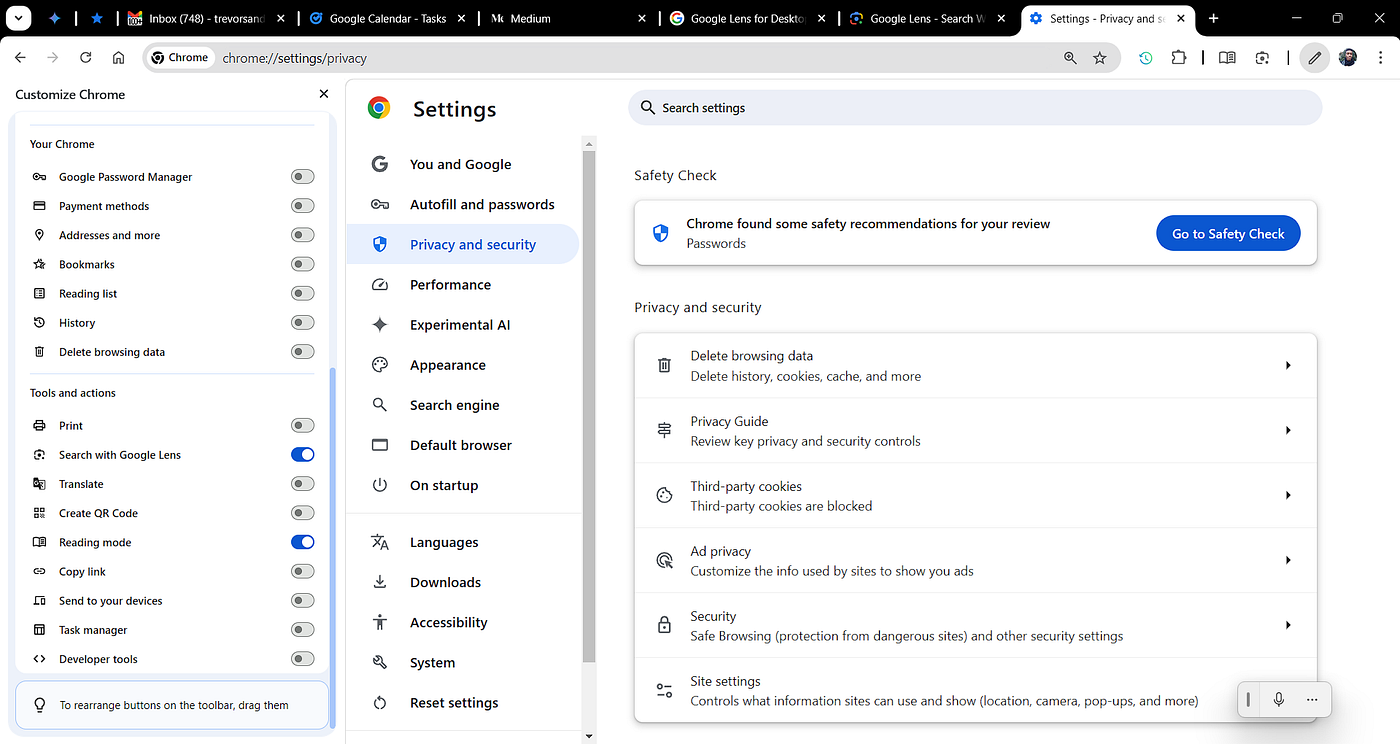Enable the Translate toggle
Screen dimensions: 1400x744
point(302,484)
